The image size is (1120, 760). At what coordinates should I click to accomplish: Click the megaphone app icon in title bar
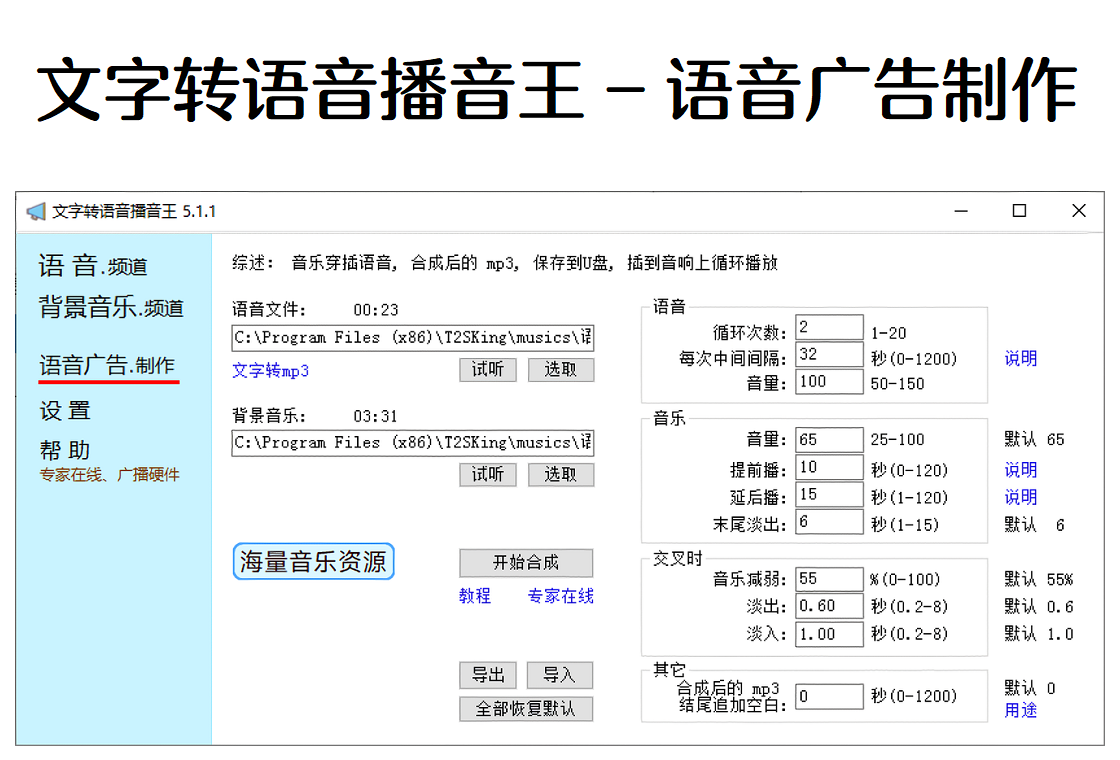(x=36, y=211)
